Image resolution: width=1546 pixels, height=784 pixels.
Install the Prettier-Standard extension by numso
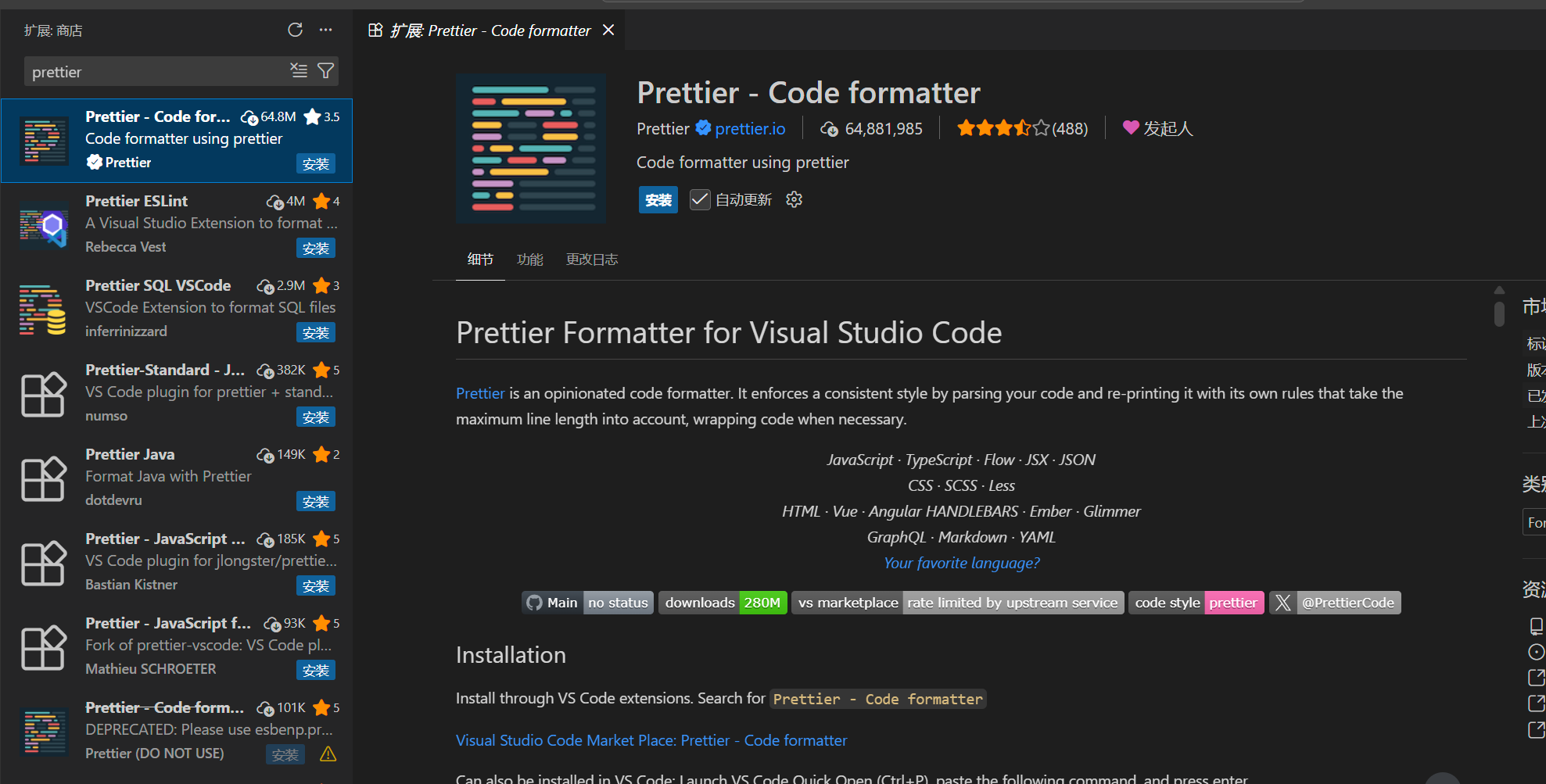tap(316, 417)
